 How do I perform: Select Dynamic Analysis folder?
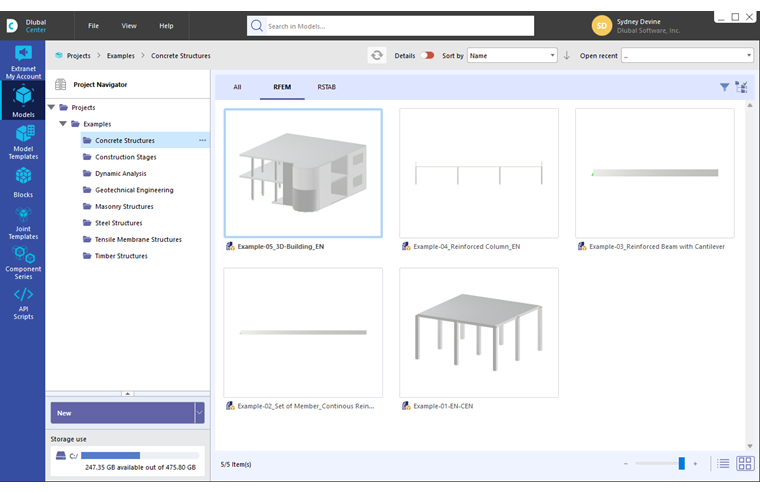121,173
